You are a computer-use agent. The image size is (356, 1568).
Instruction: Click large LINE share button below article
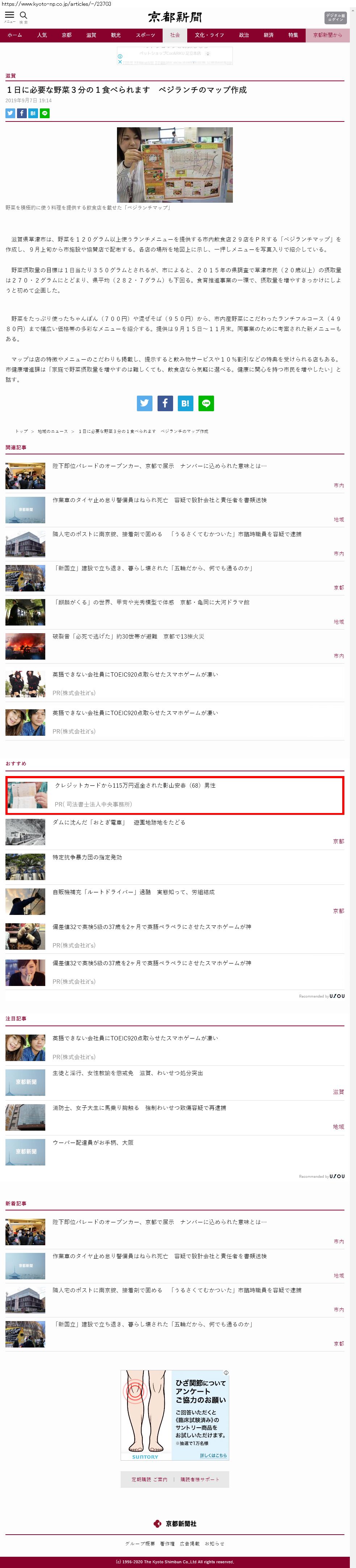(x=206, y=403)
